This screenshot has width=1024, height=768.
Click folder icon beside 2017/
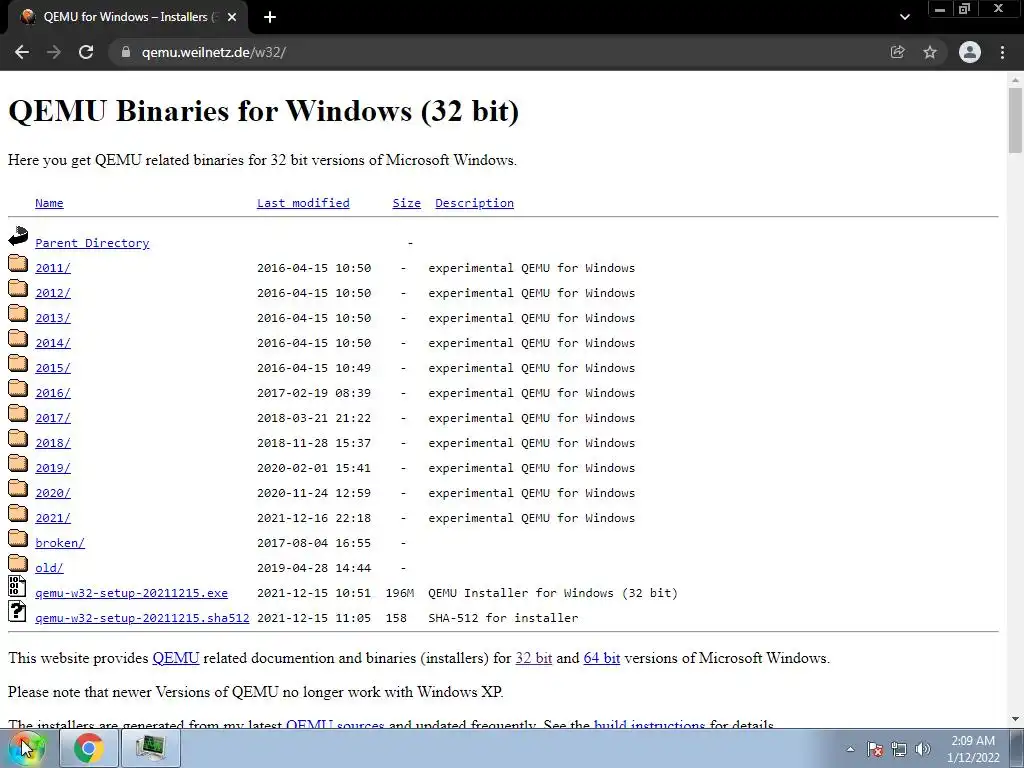(x=18, y=413)
